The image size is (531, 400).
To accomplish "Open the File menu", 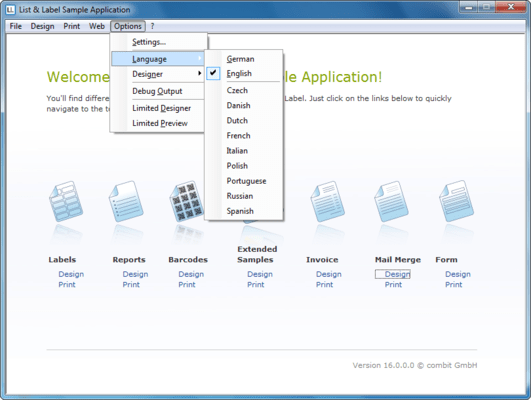I will (x=16, y=26).
